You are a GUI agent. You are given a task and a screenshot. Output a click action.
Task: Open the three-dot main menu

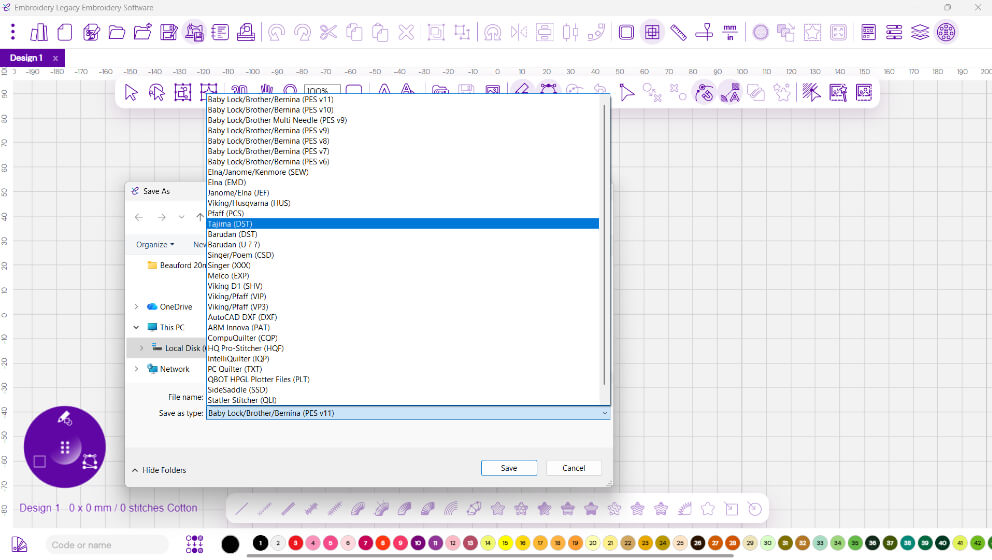[x=13, y=32]
